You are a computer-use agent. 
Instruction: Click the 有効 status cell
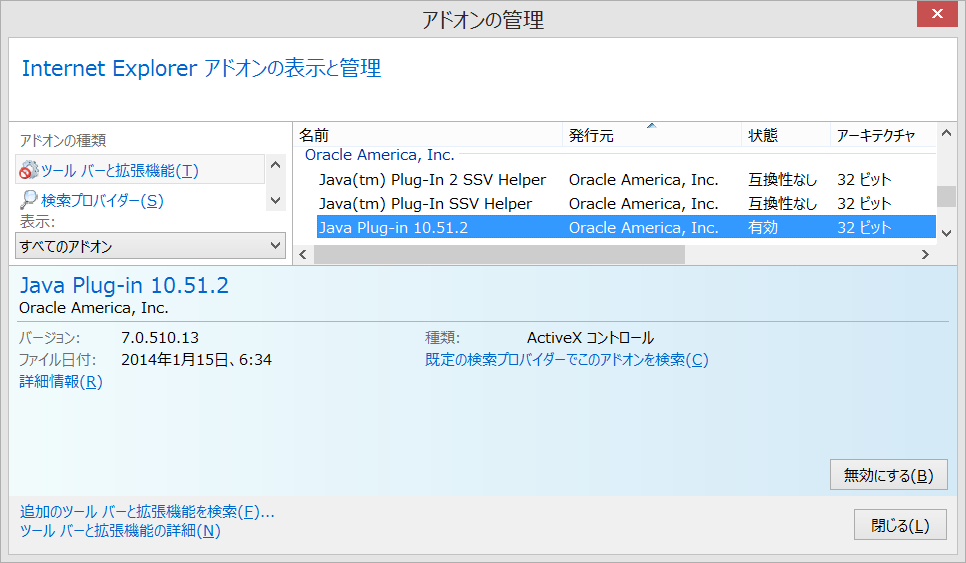pos(763,227)
